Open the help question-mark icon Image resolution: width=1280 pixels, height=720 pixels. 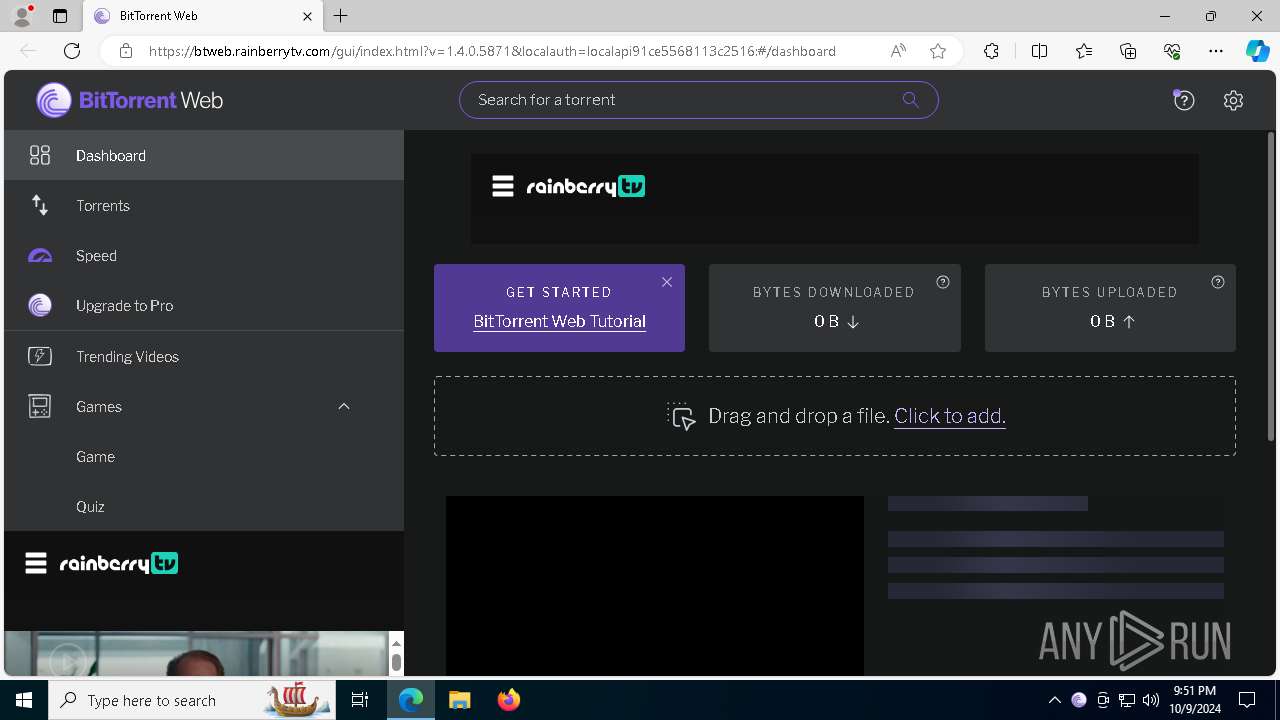tap(1184, 100)
